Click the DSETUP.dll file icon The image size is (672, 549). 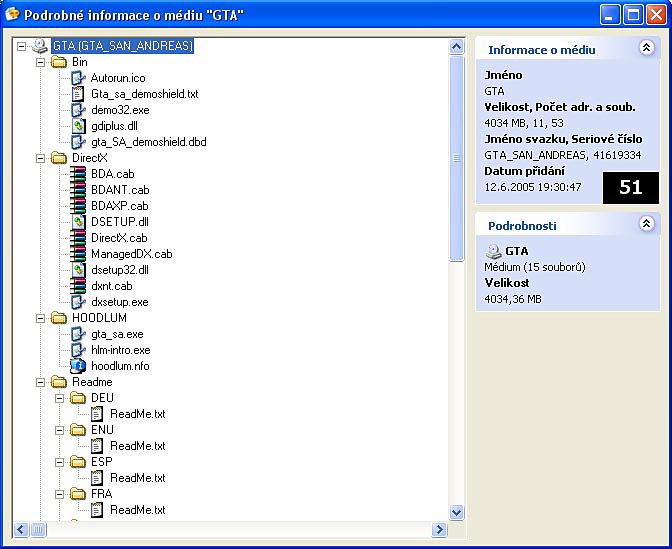[x=78, y=222]
